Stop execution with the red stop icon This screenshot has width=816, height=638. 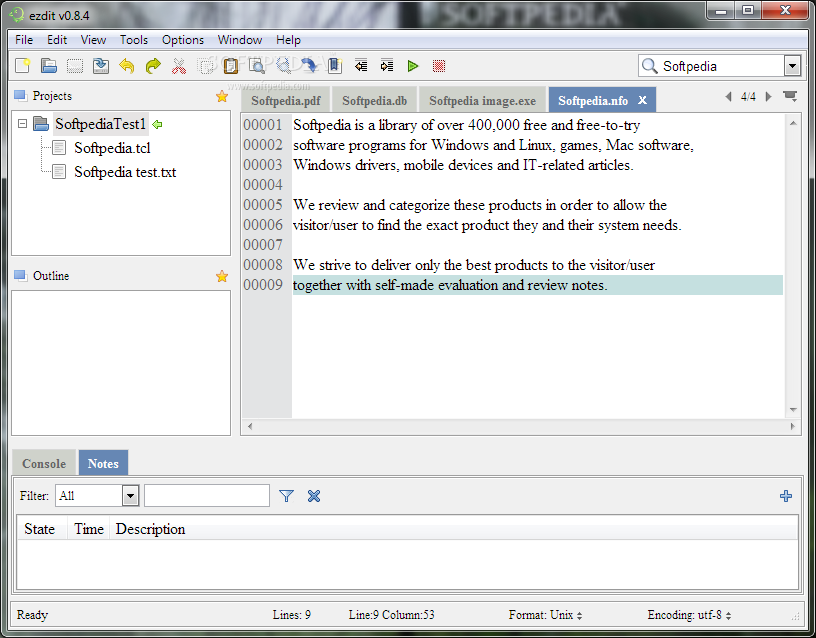(439, 66)
